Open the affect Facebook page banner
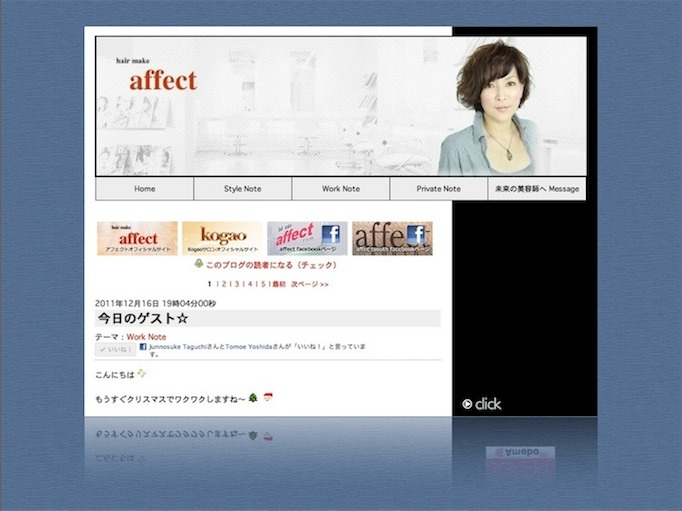Viewport: 682px width, 511px height. click(307, 239)
